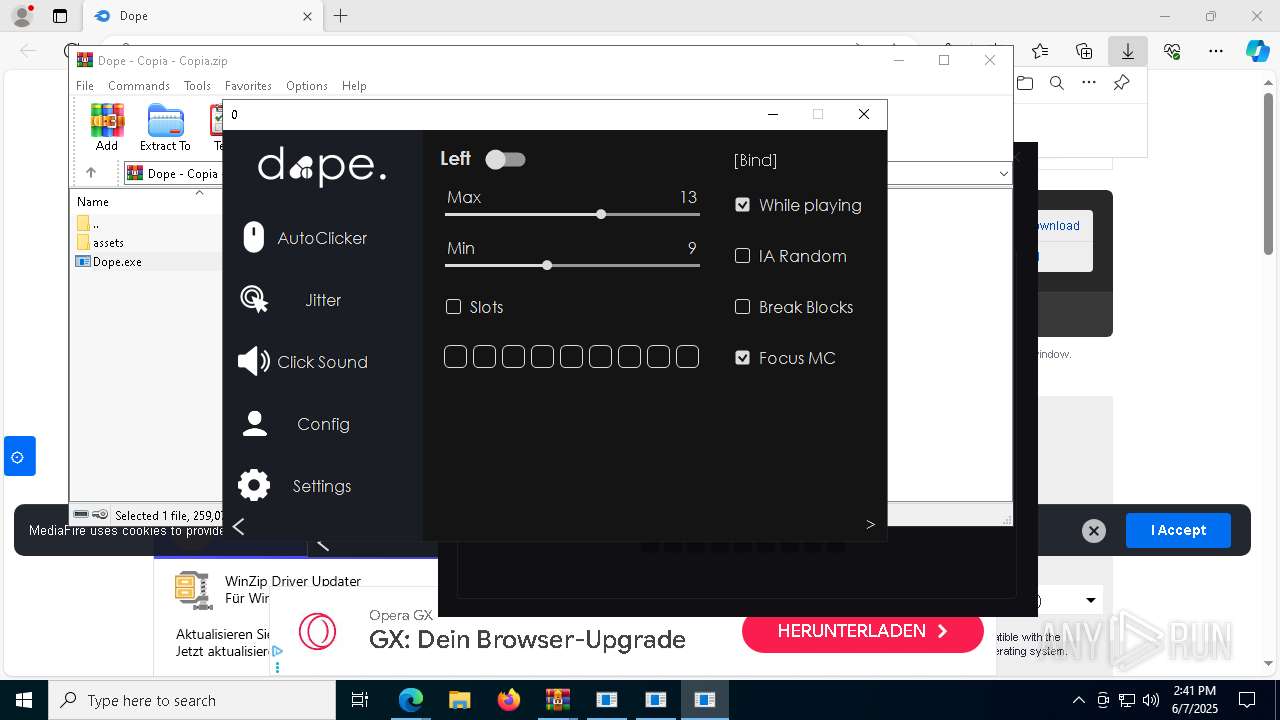This screenshot has width=1280, height=720.
Task: Click the HERUNTERLADEN Opera GX button
Action: 863,631
